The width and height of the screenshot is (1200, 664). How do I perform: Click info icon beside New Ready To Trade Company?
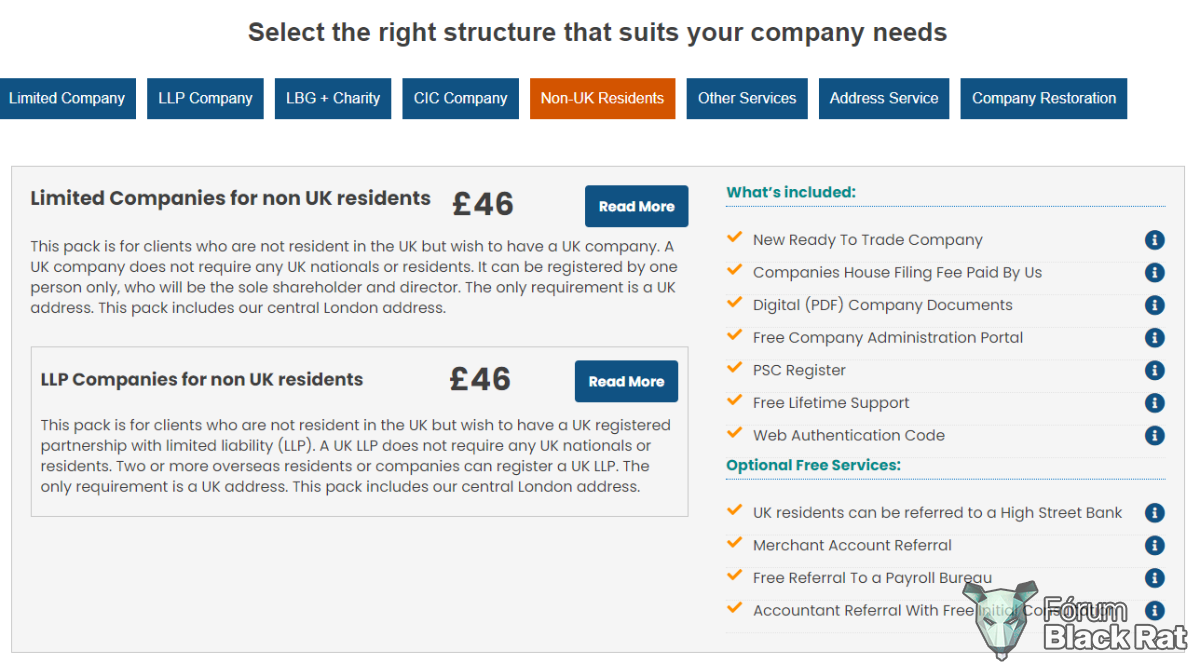tap(1155, 240)
